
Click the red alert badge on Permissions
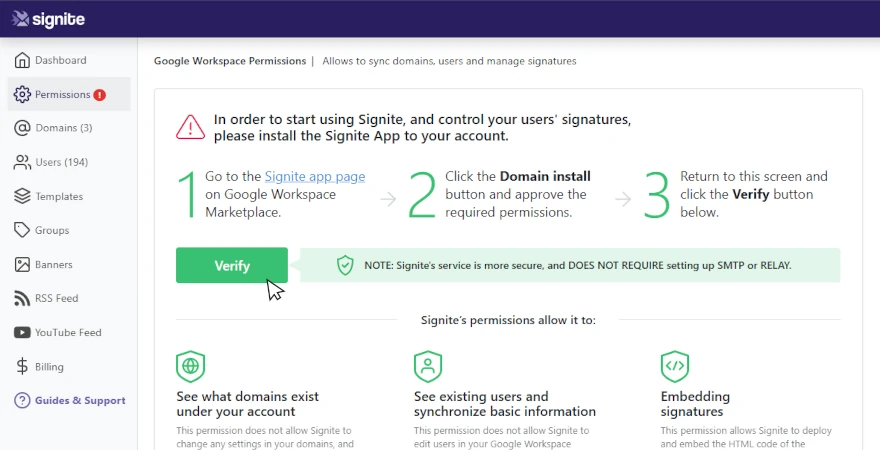coord(99,95)
